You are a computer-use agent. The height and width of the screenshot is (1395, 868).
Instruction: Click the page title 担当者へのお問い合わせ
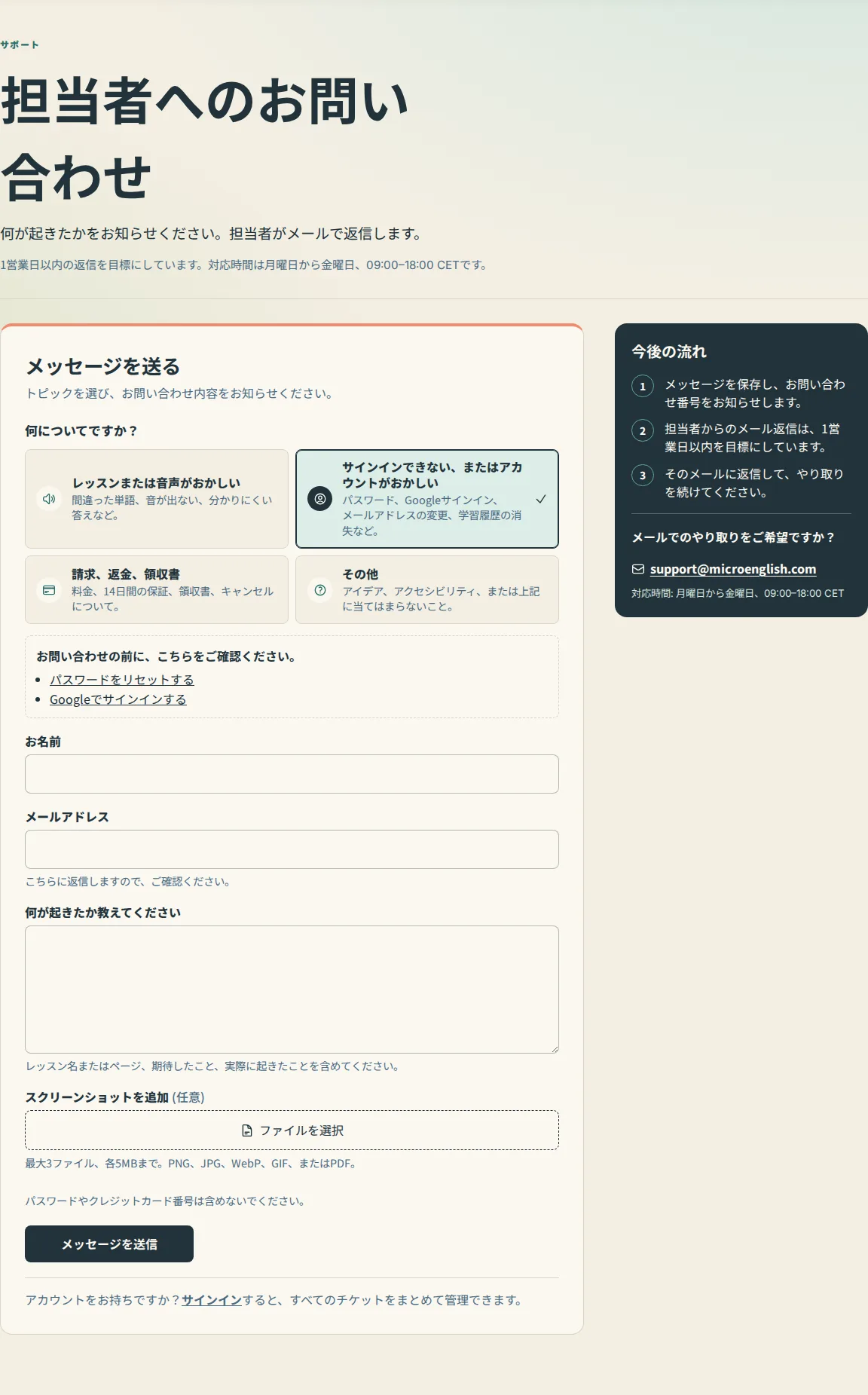click(204, 139)
